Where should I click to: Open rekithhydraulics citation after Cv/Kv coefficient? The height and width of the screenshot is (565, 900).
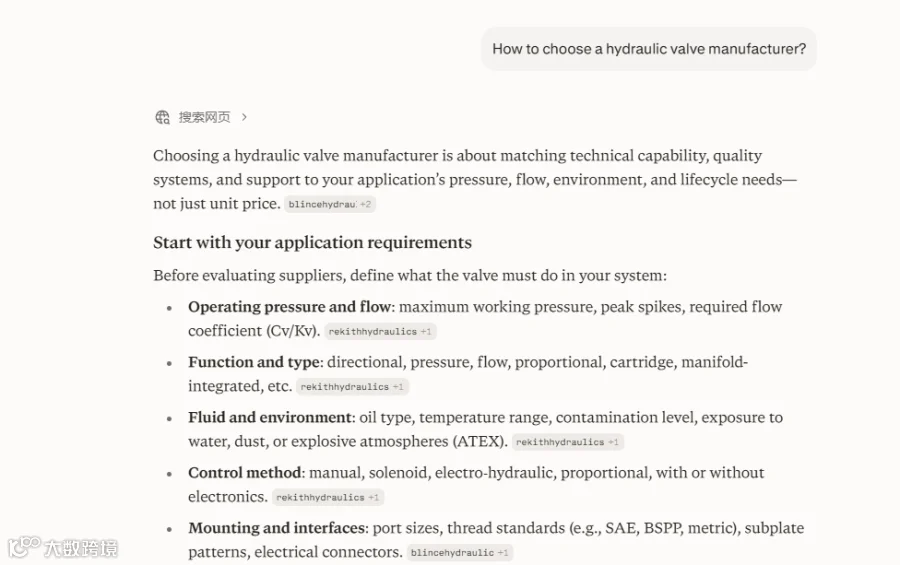point(380,331)
